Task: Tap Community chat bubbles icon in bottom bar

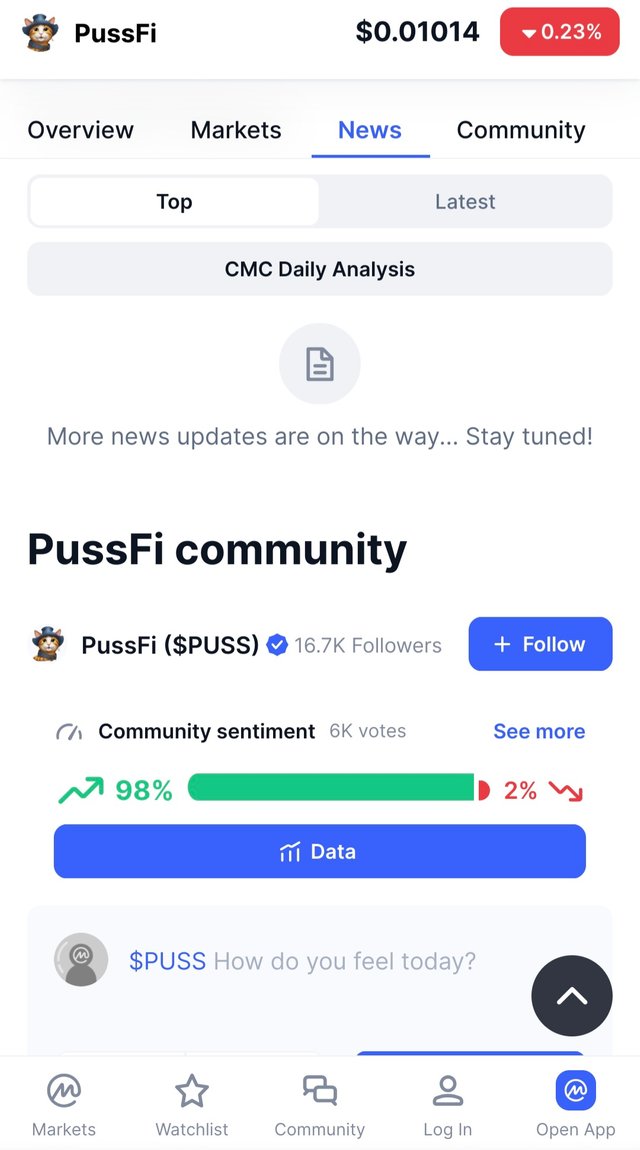Action: 320,1091
